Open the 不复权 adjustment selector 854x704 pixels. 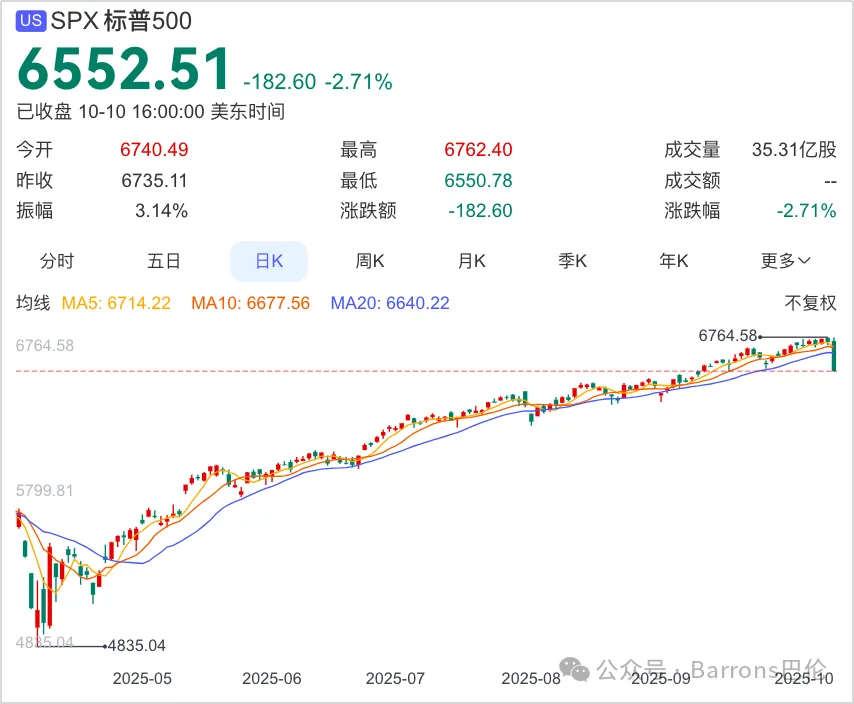coord(810,303)
